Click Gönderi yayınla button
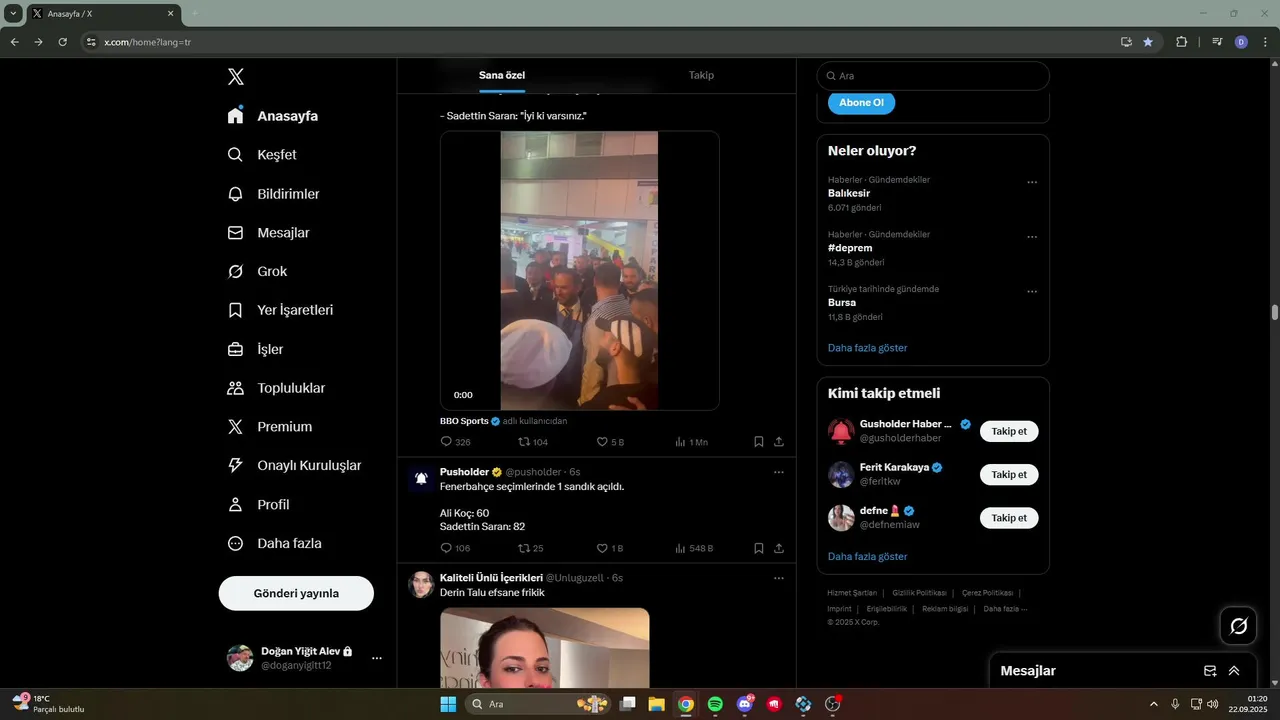 (x=296, y=593)
